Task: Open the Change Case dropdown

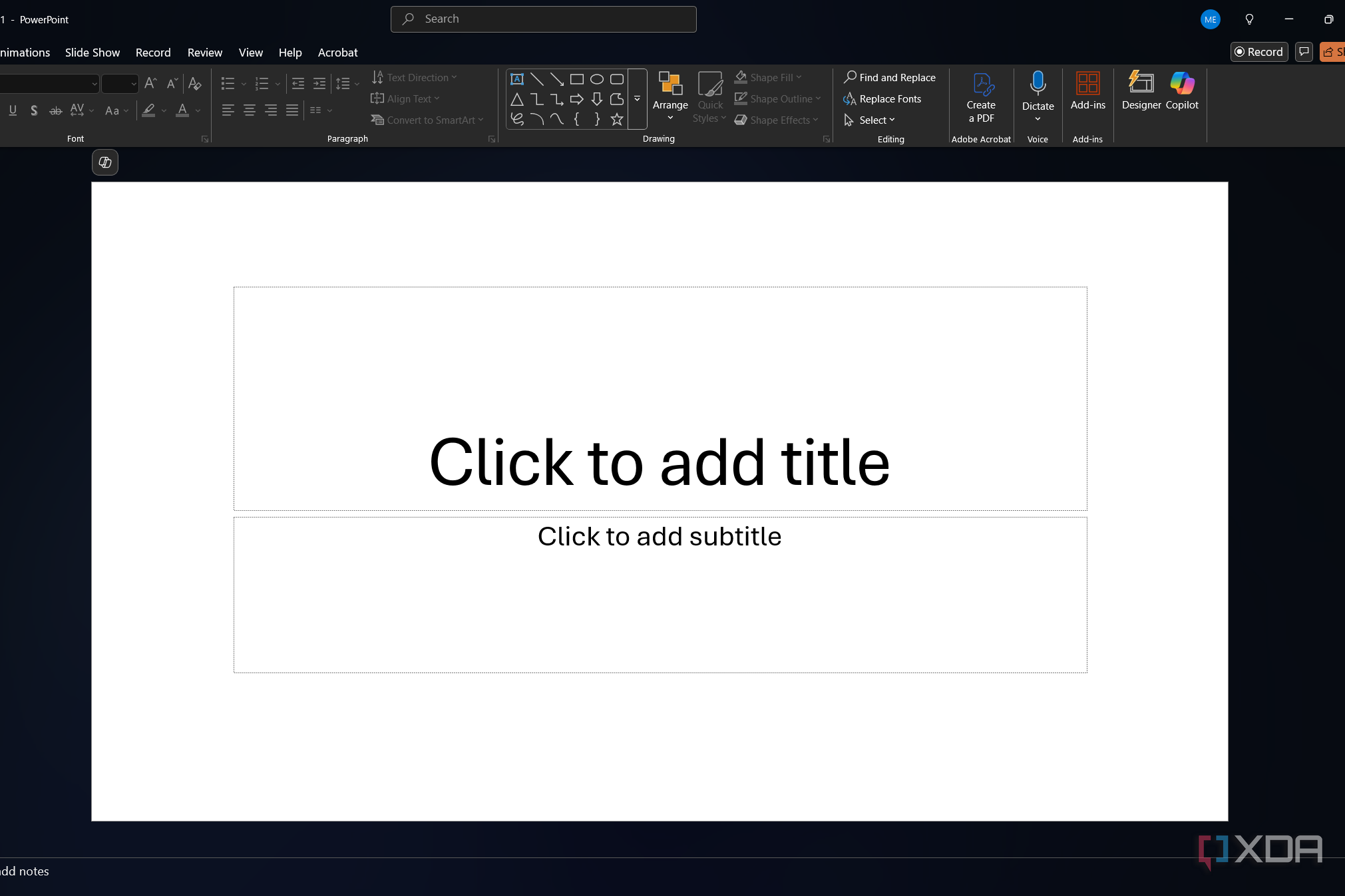Action: click(x=116, y=110)
